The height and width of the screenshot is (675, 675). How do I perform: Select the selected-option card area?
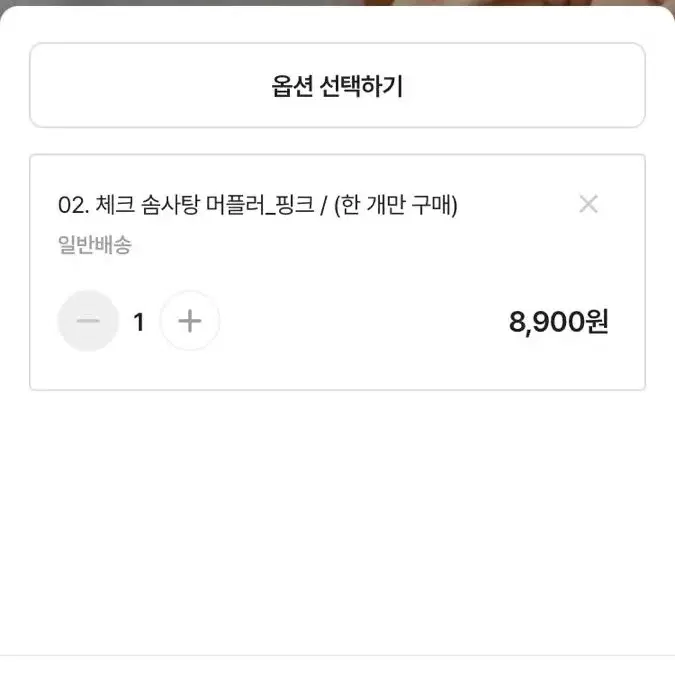coord(337,272)
